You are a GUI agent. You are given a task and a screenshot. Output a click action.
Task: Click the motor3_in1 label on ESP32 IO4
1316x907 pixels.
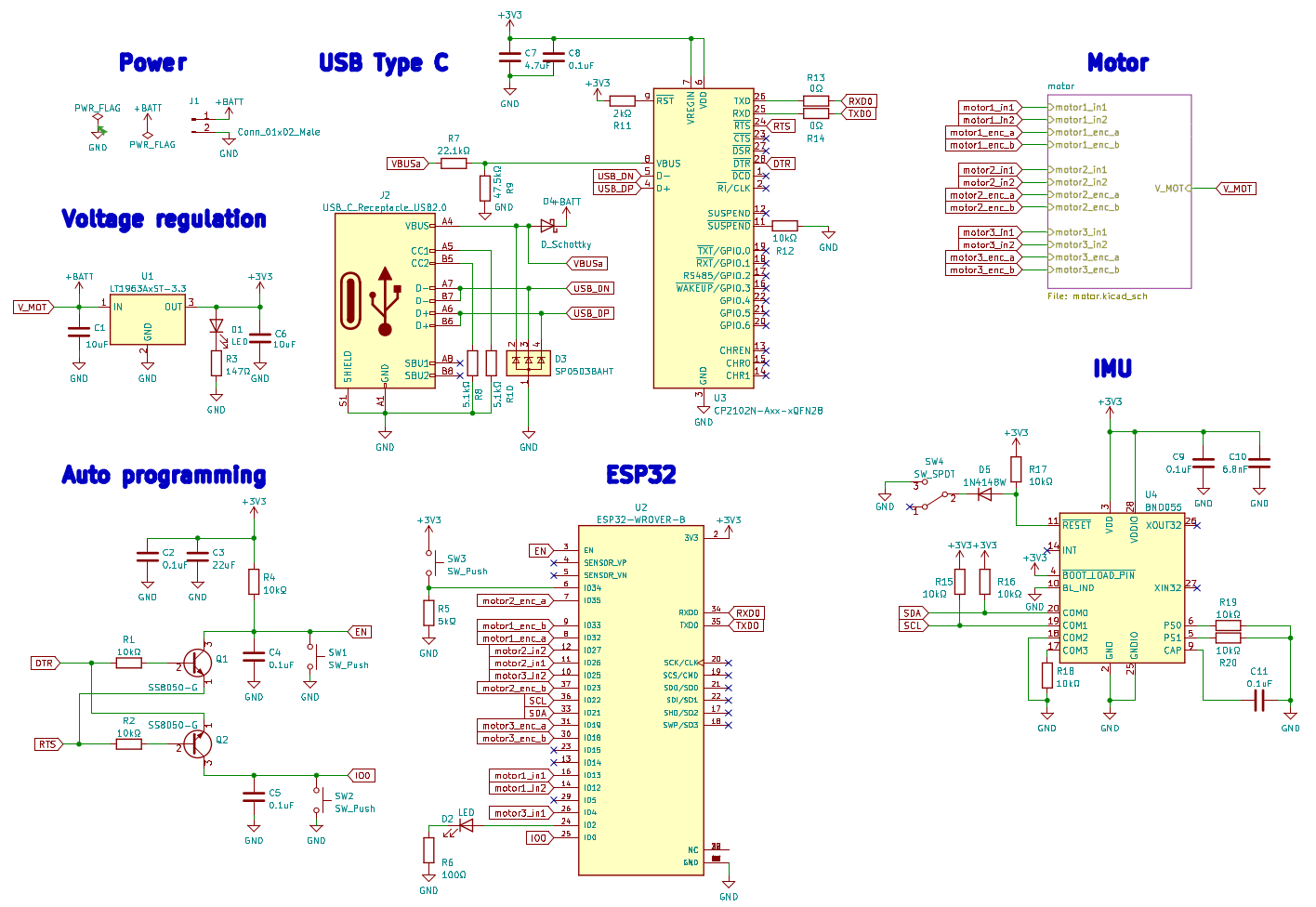click(x=522, y=813)
